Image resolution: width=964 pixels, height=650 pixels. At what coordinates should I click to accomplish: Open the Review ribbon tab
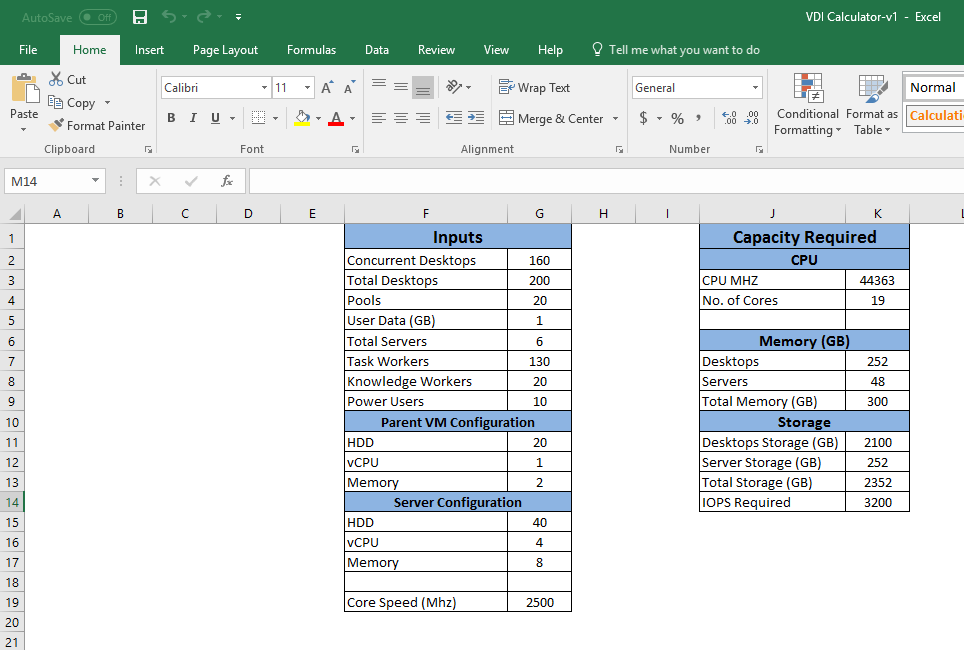[436, 48]
